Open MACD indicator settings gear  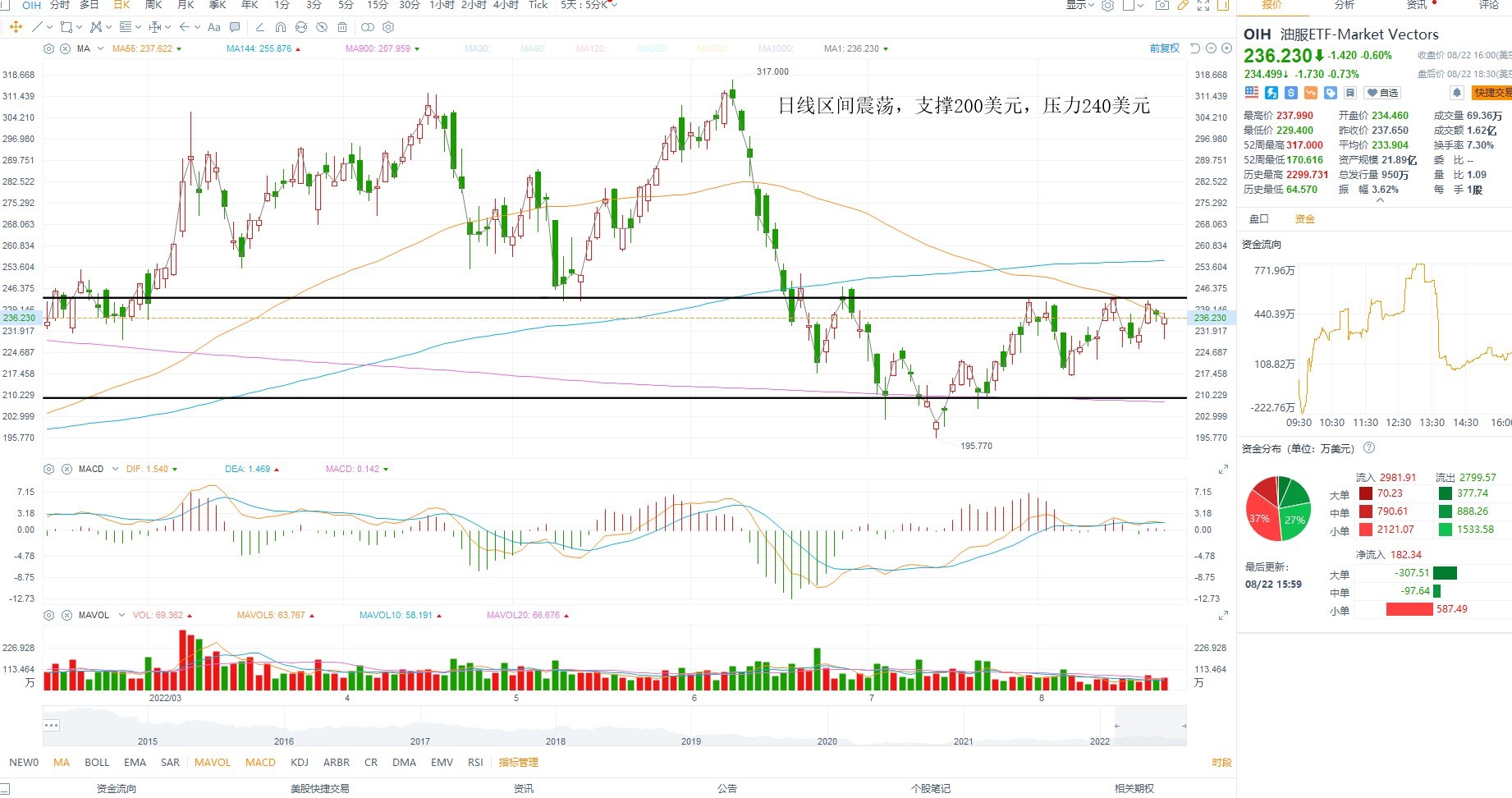49,469
